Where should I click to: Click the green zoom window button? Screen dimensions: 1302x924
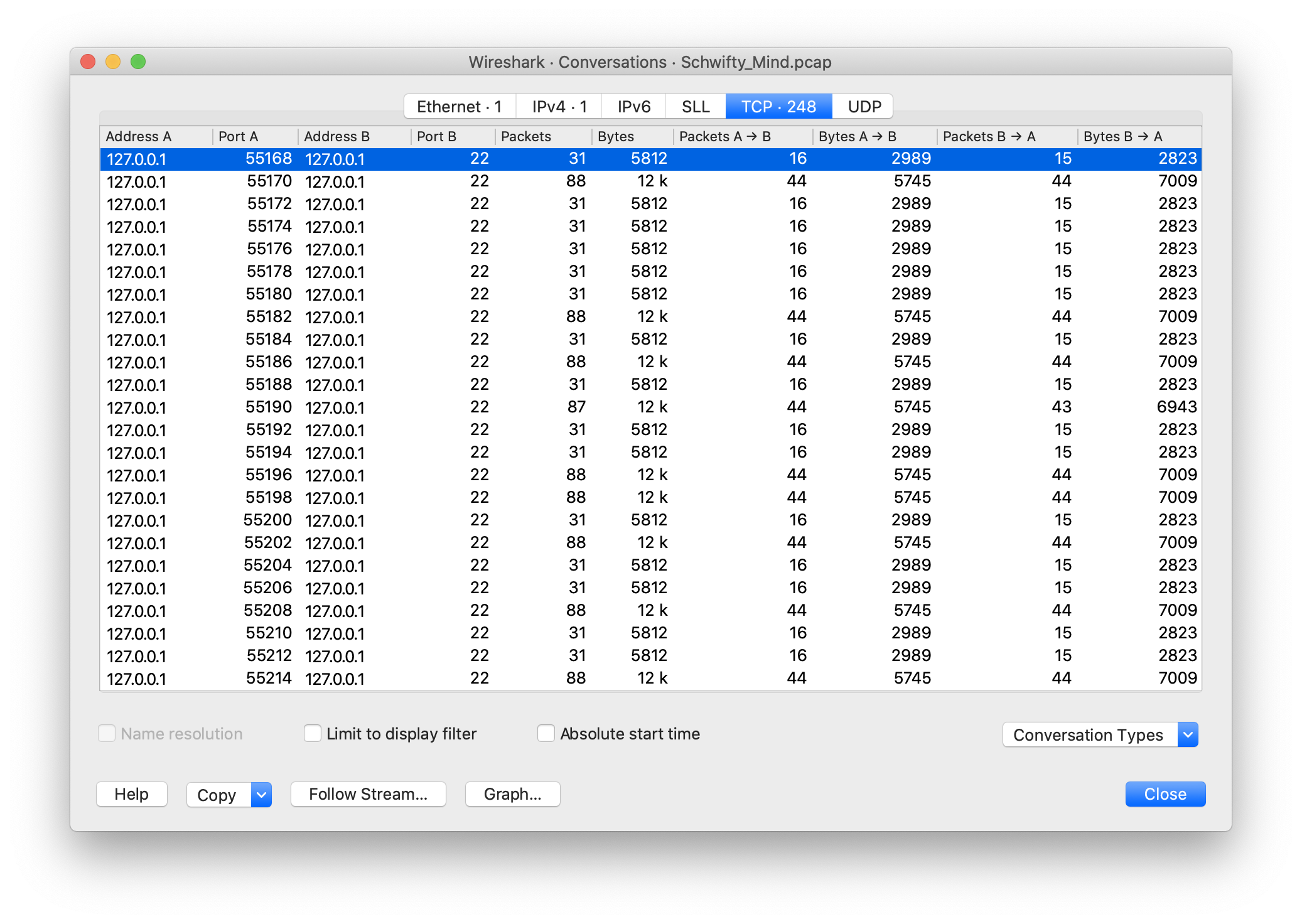(138, 62)
